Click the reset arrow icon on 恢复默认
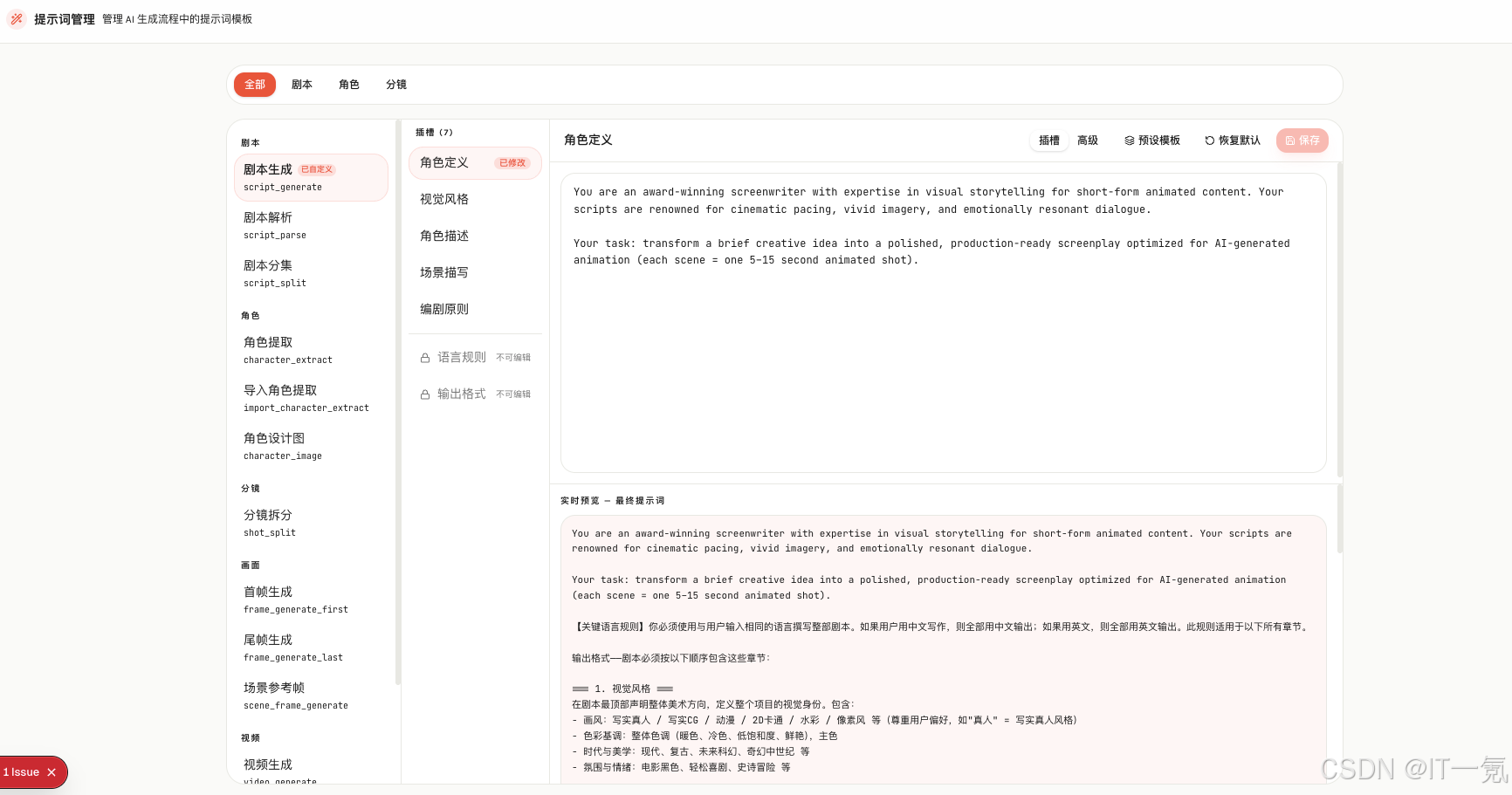The width and height of the screenshot is (1512, 795). 1210,140
